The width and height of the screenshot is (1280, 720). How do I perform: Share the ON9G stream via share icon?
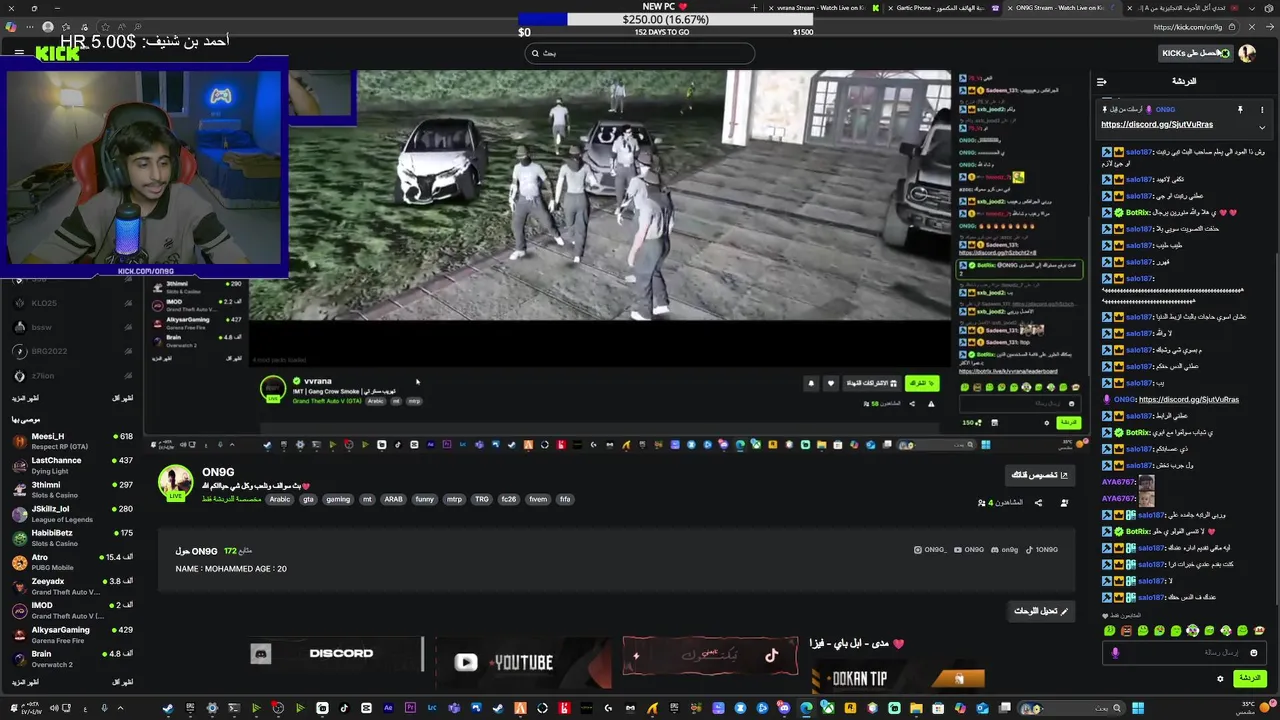[1038, 502]
